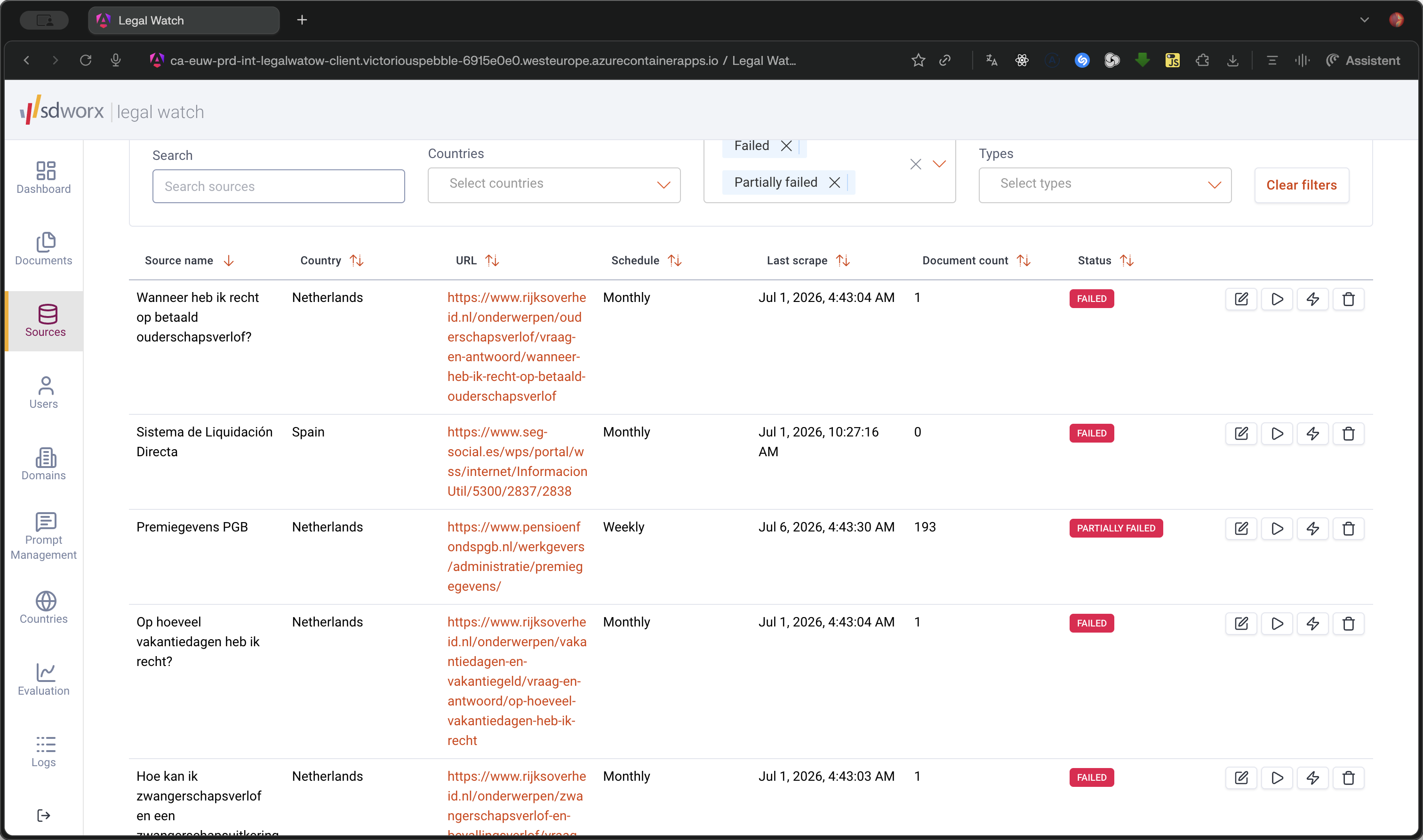Select the Sources sidebar item

[45, 321]
